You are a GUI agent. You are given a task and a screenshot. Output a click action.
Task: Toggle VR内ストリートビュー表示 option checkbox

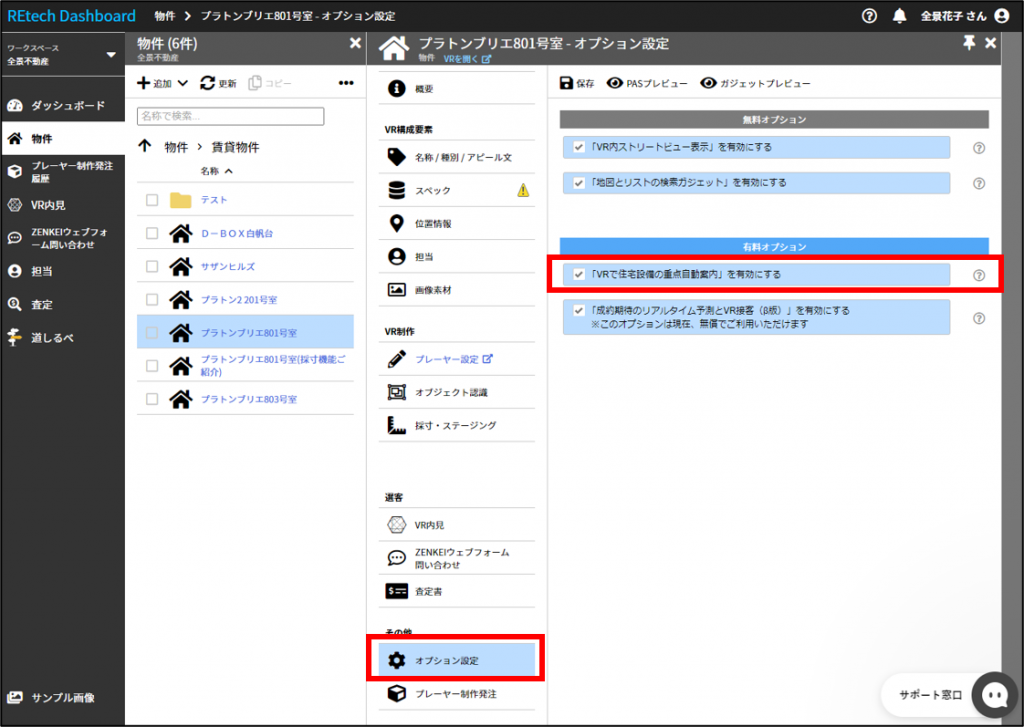579,148
